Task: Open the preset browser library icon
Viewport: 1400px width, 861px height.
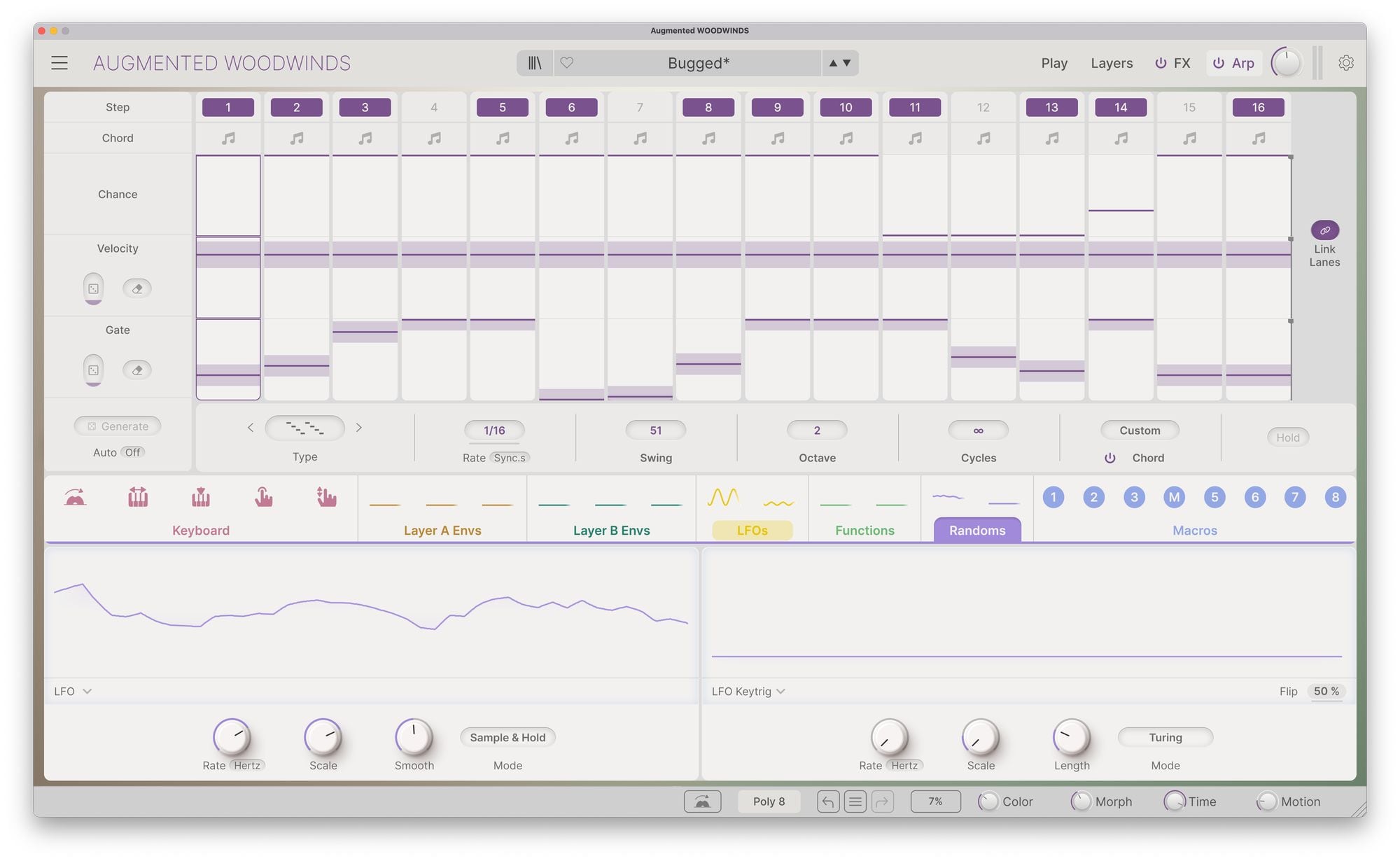Action: pyautogui.click(x=535, y=63)
